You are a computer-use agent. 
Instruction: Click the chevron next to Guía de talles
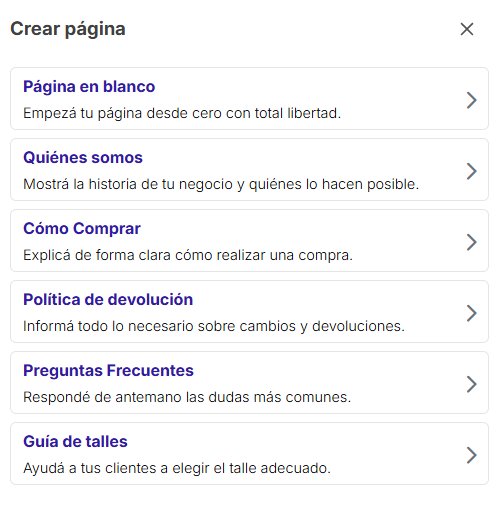[x=471, y=455]
